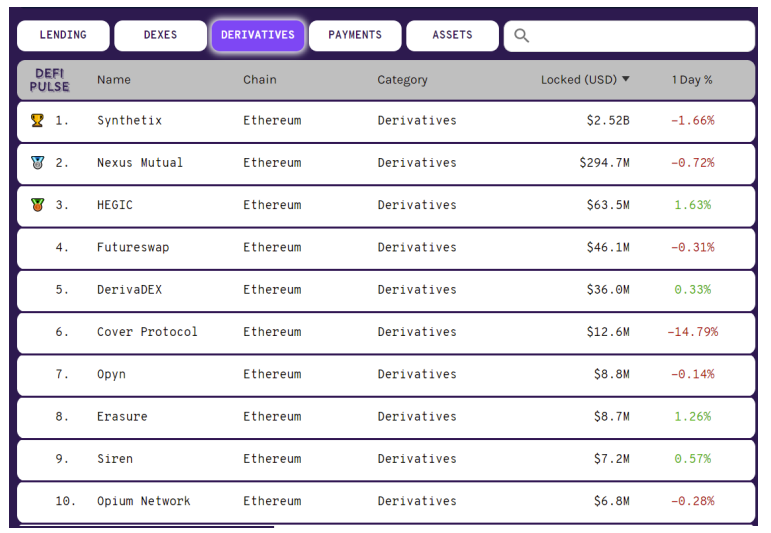
Task: Switch to the Lending tab
Action: 63,35
